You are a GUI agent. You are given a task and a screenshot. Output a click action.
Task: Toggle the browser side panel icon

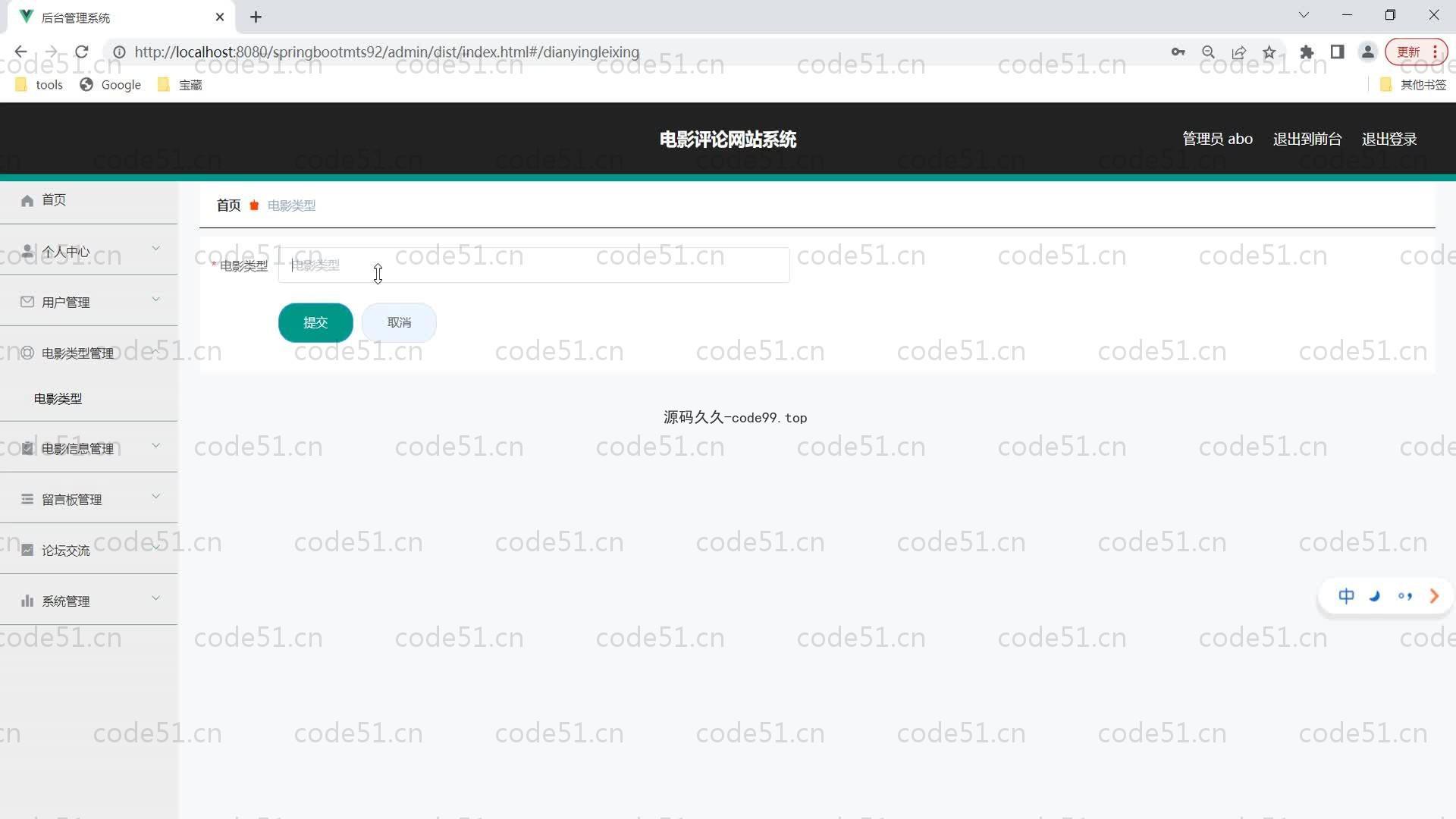click(1337, 52)
